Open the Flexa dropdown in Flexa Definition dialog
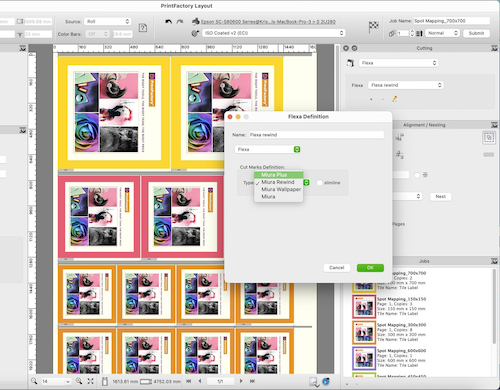Viewport: 500px width, 390px height. tap(268, 149)
